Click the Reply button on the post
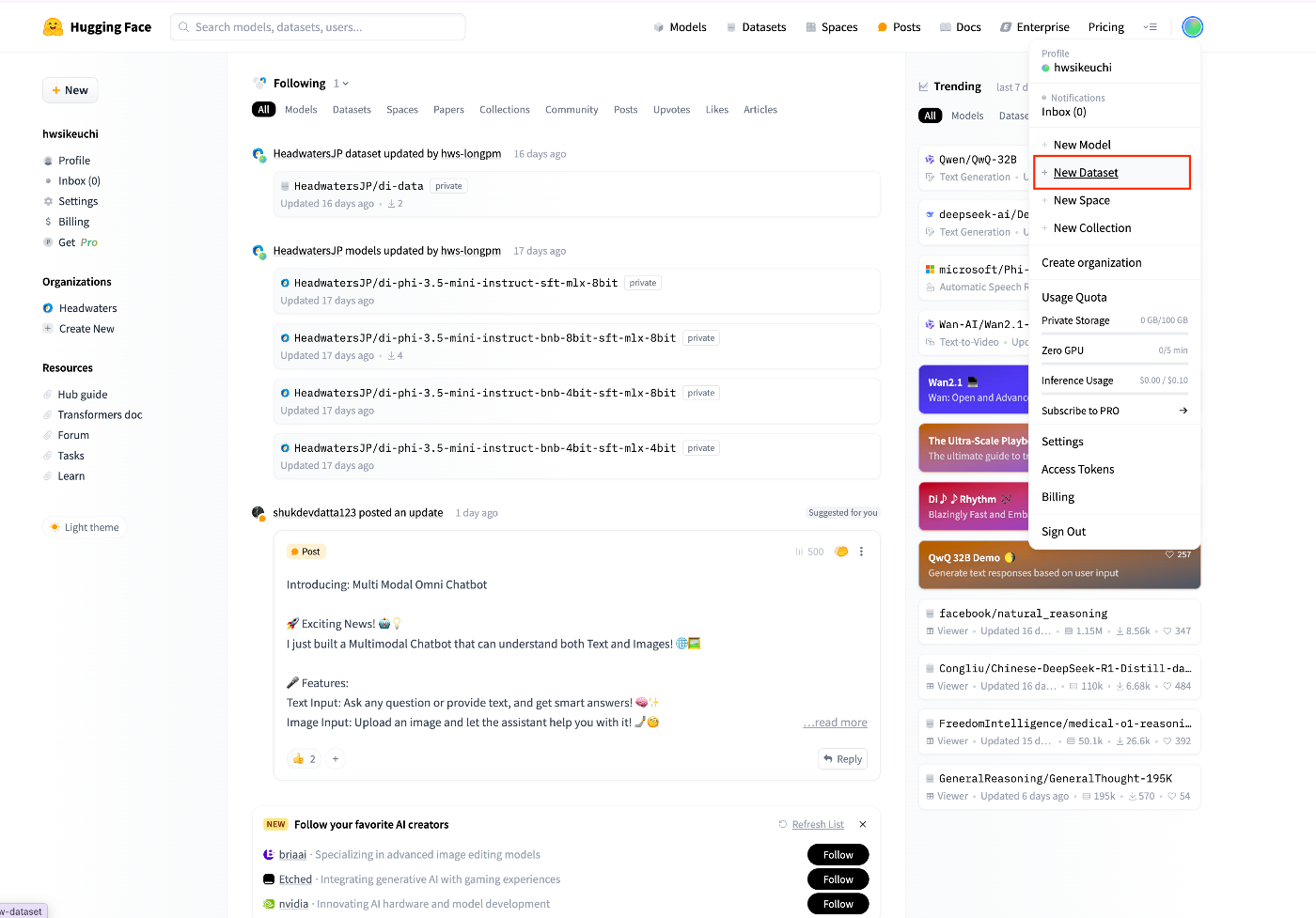 842,759
